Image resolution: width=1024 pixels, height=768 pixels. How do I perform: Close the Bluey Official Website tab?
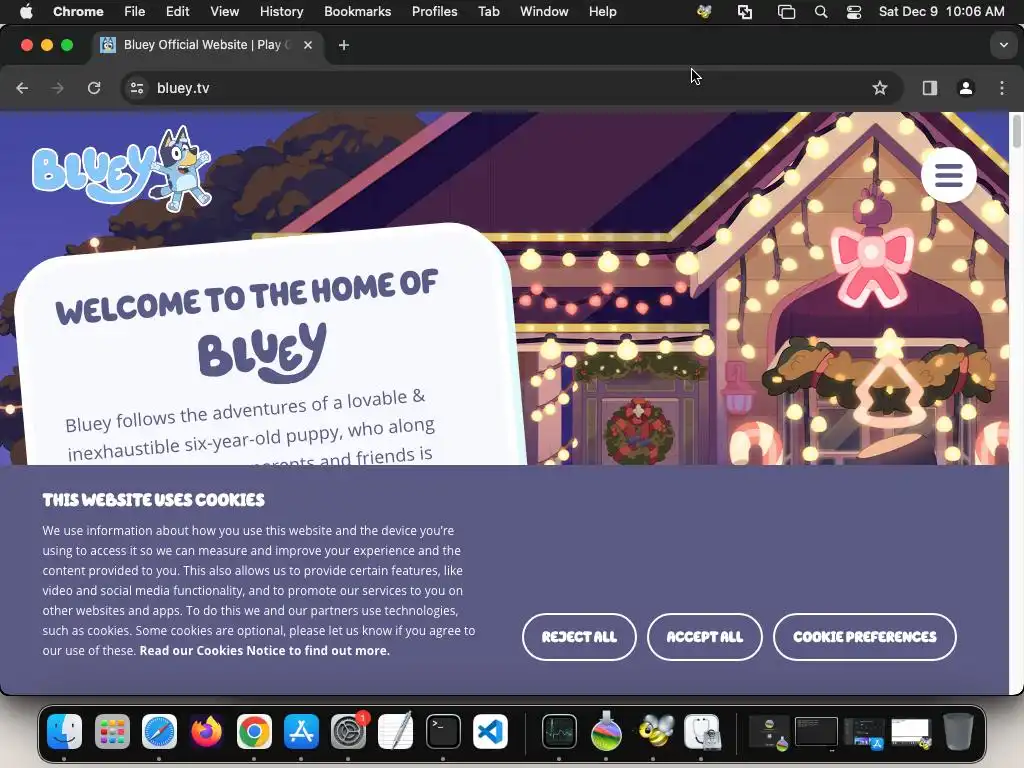tap(308, 45)
